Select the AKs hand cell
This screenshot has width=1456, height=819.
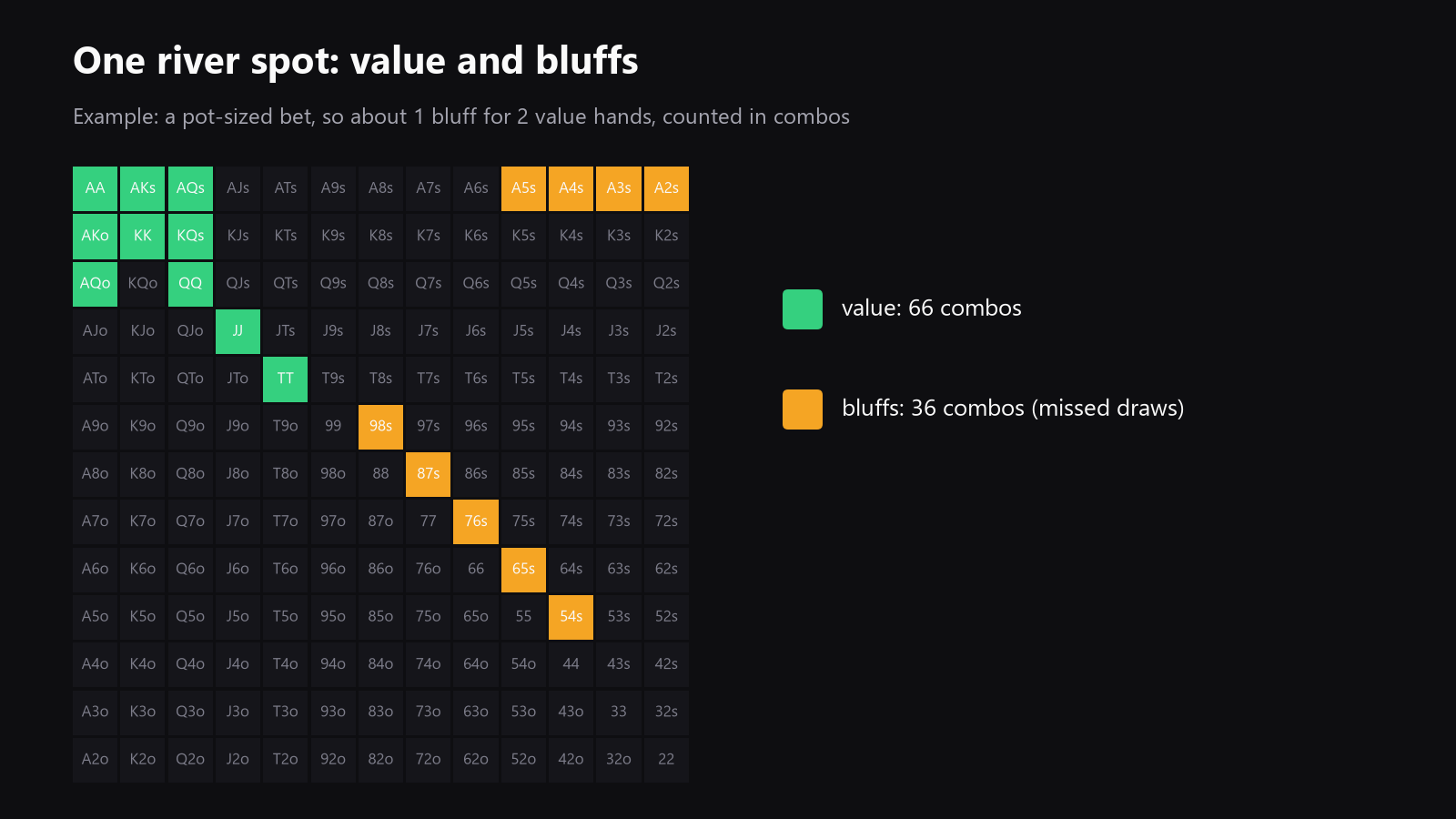[x=143, y=188]
